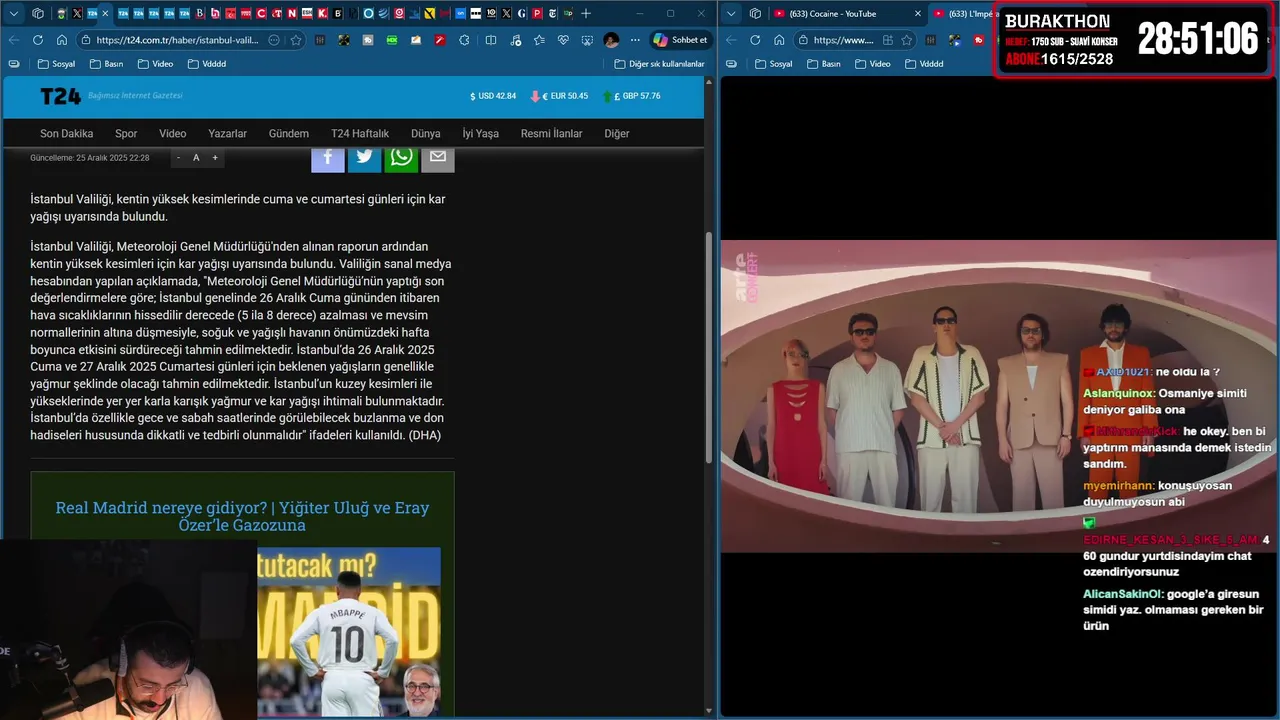Open Basın bookmarks folder in right browser
1280x720 pixels.
click(x=823, y=63)
